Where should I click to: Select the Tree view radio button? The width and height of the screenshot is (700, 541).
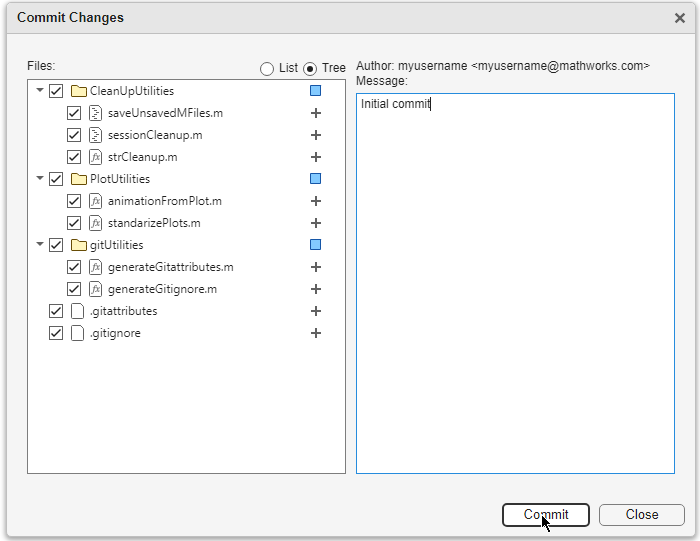[310, 69]
